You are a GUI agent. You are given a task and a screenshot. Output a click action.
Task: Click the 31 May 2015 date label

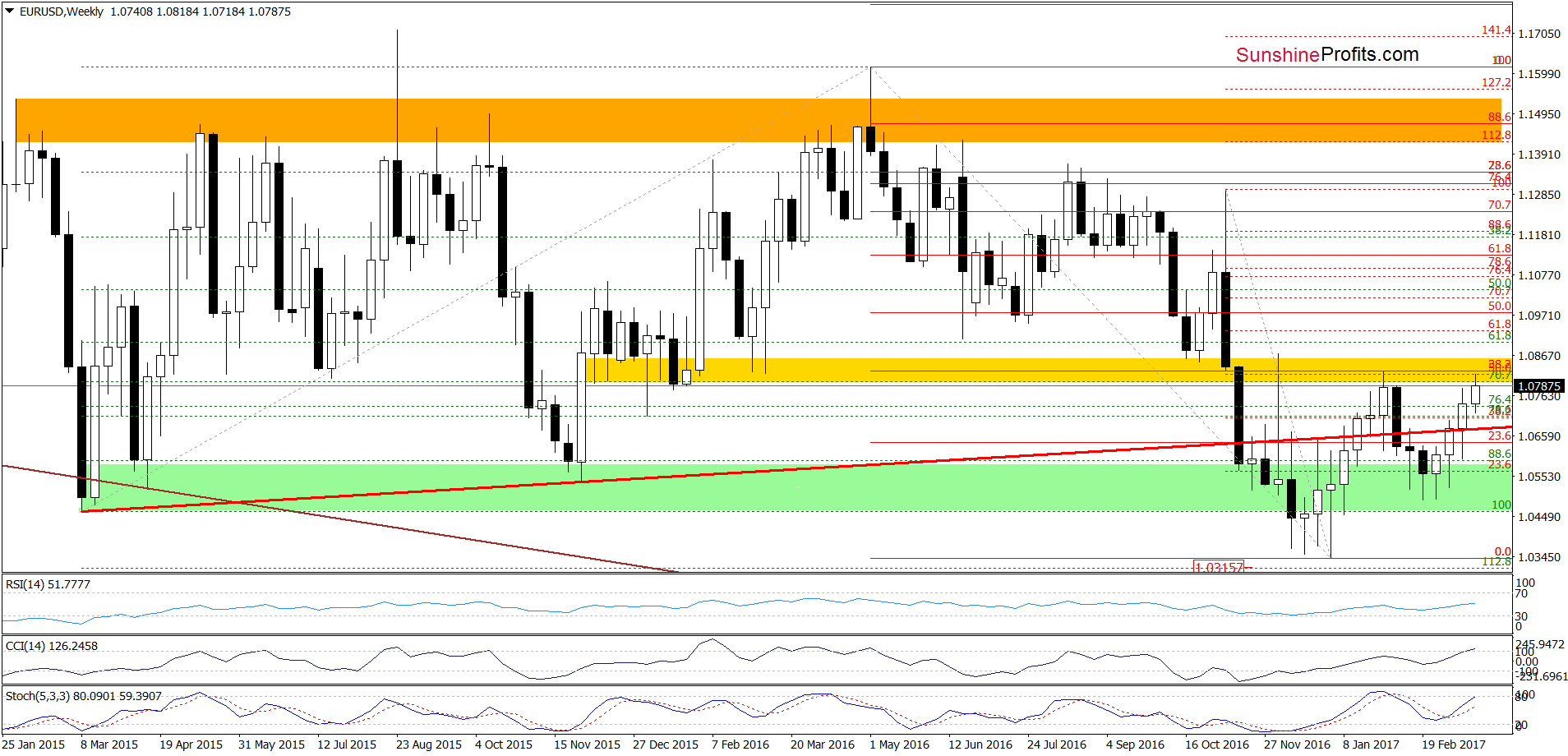271,744
